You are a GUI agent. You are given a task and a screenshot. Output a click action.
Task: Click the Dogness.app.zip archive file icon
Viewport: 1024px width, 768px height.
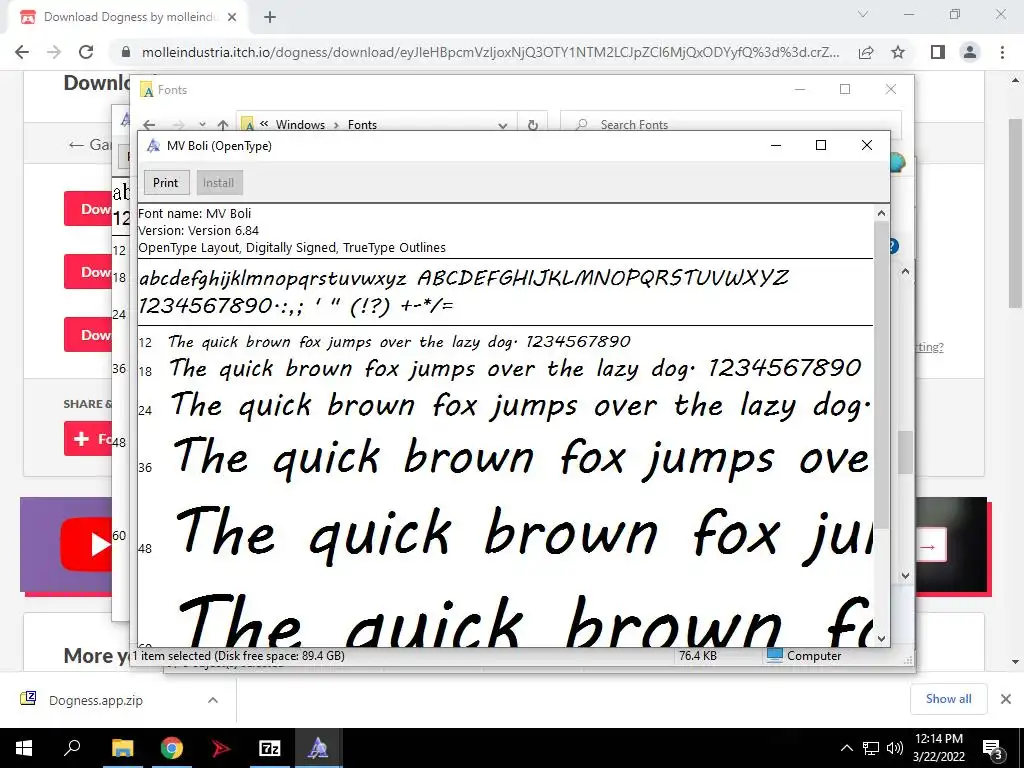(x=28, y=699)
